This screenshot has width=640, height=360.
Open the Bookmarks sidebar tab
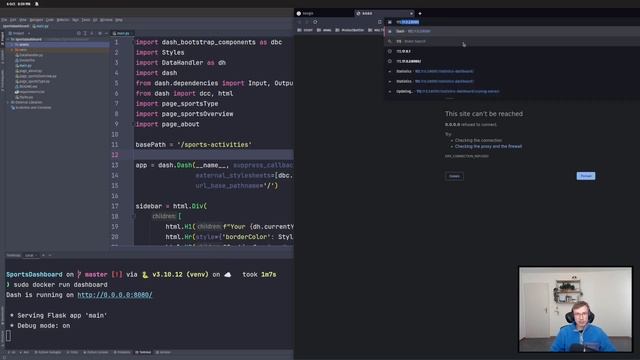pos(2,316)
